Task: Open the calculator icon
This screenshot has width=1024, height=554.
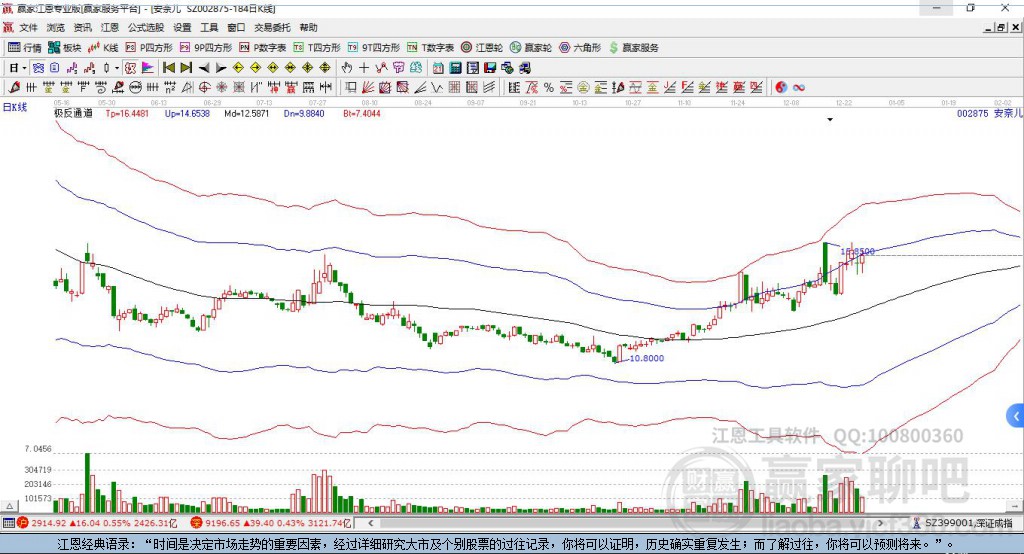Action: [x=455, y=68]
